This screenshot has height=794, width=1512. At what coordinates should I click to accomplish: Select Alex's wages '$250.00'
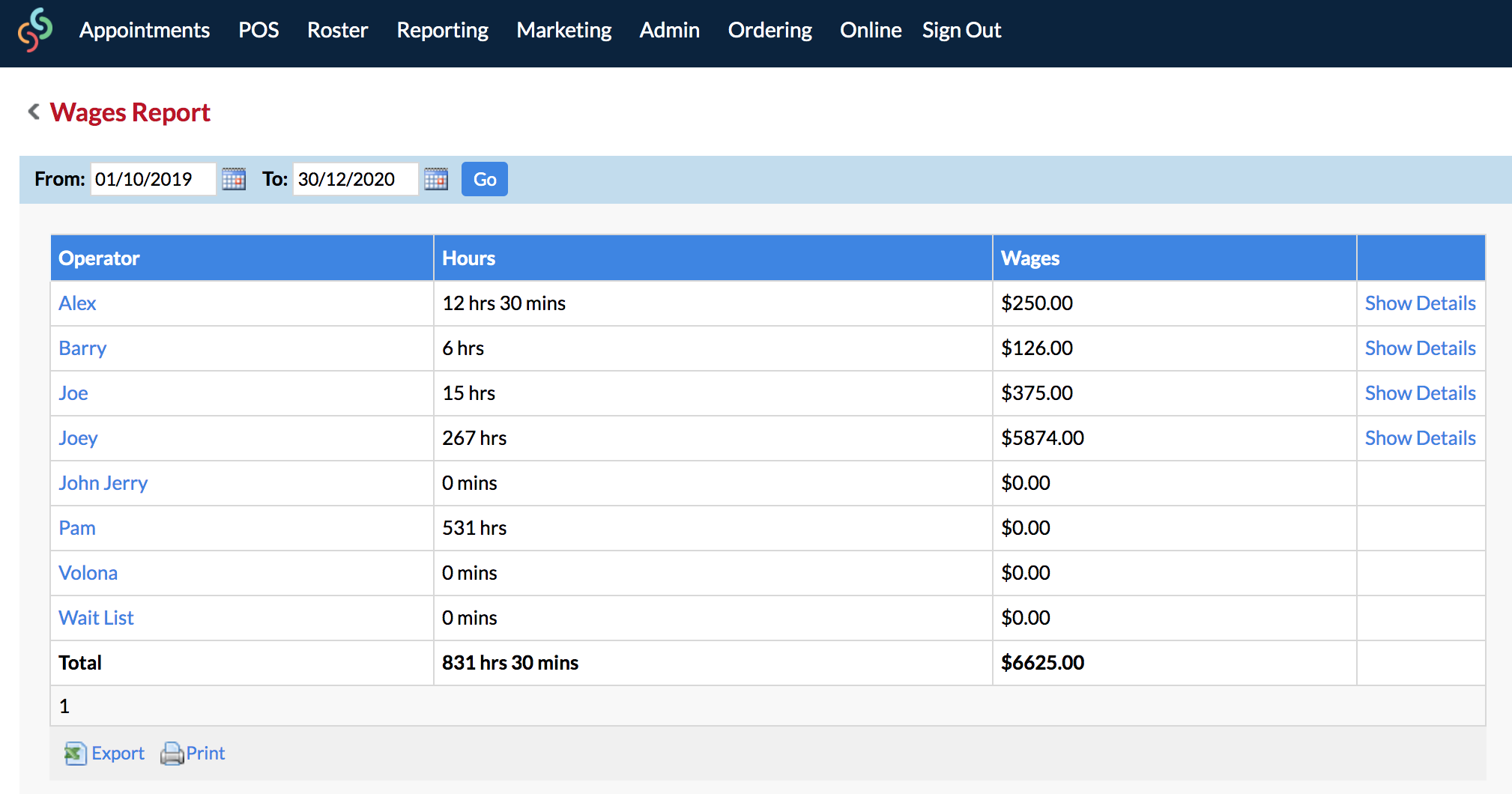pos(1037,303)
